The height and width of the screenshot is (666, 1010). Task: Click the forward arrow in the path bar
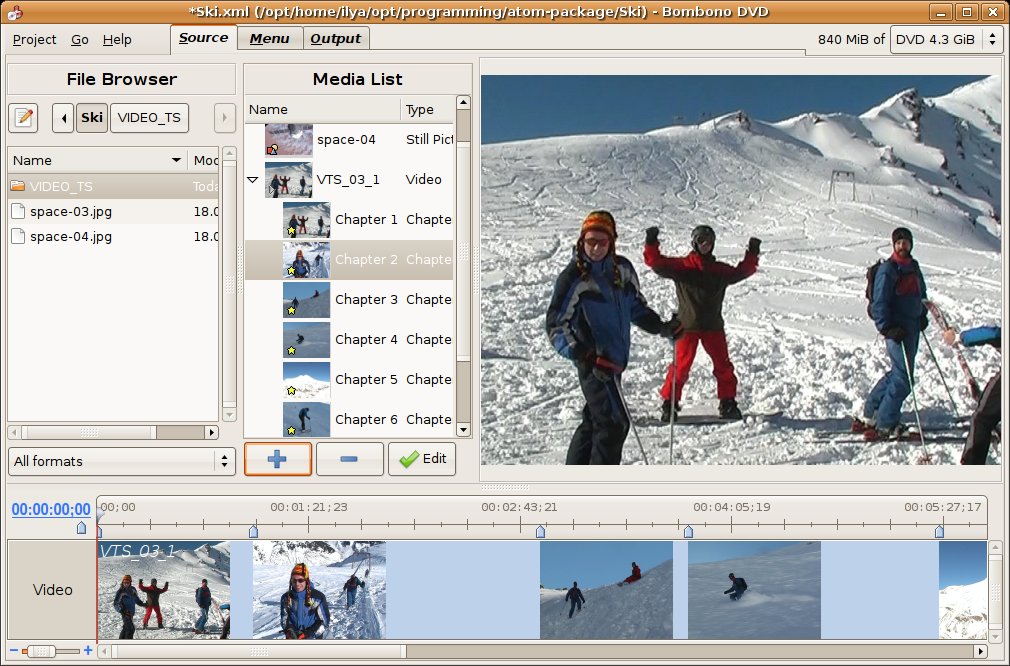[222, 117]
